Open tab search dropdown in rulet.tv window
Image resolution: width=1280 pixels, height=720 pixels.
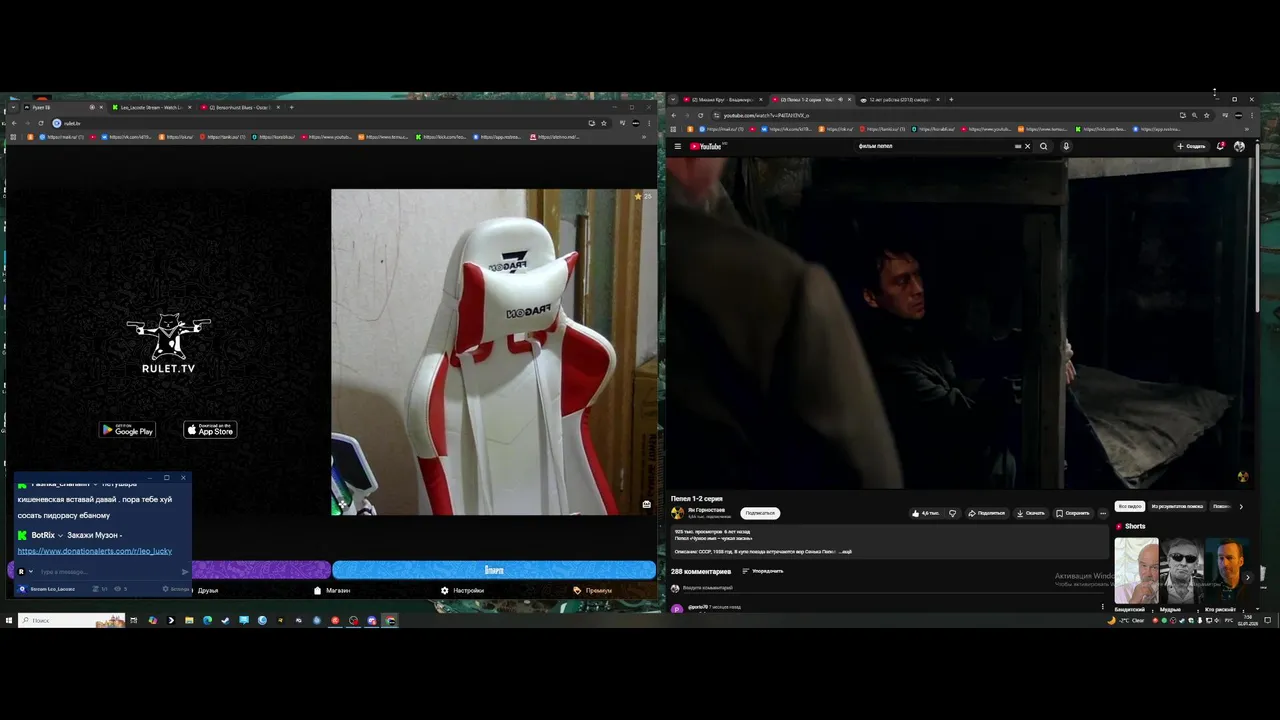[x=13, y=107]
